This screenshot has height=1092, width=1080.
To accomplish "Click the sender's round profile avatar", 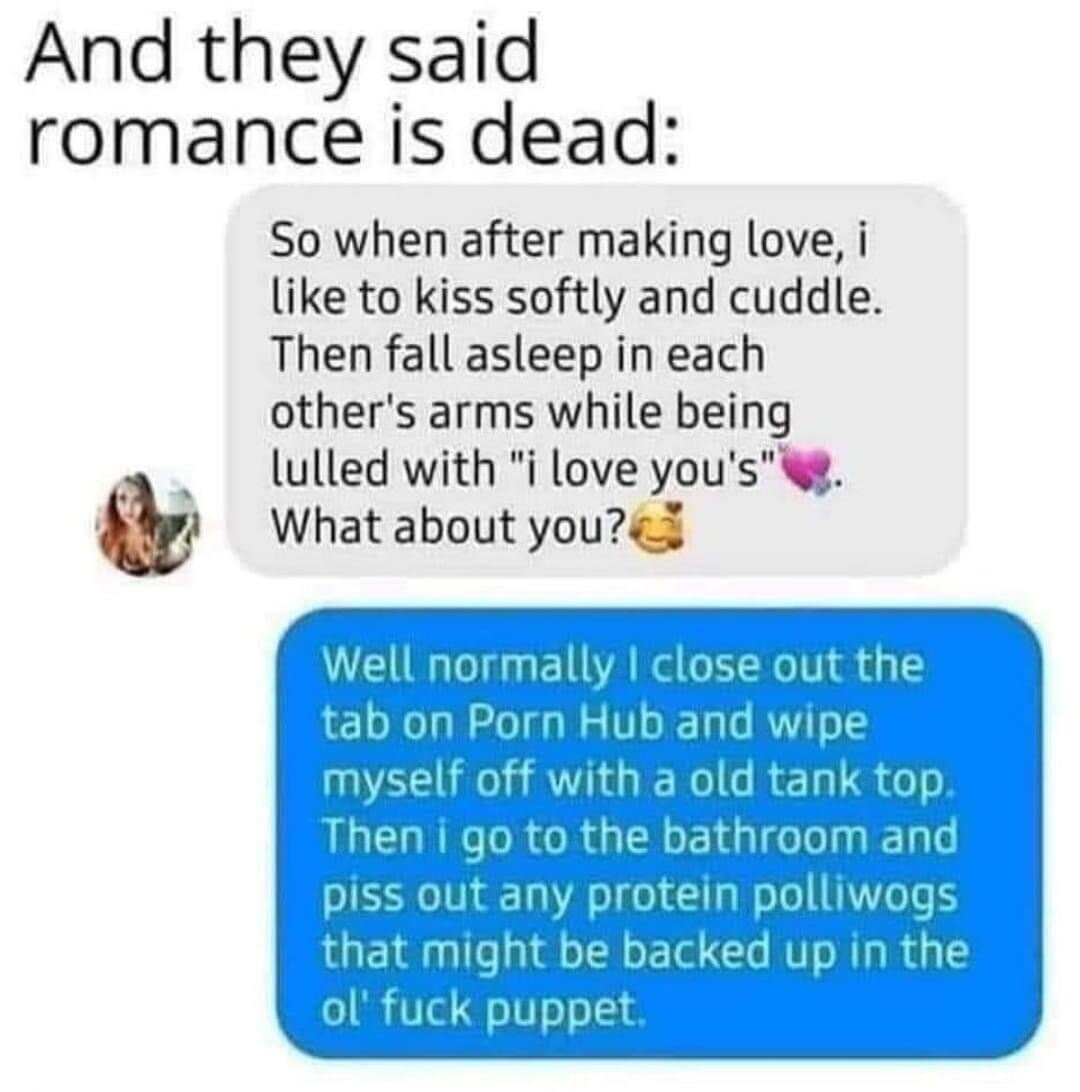I will [x=148, y=524].
